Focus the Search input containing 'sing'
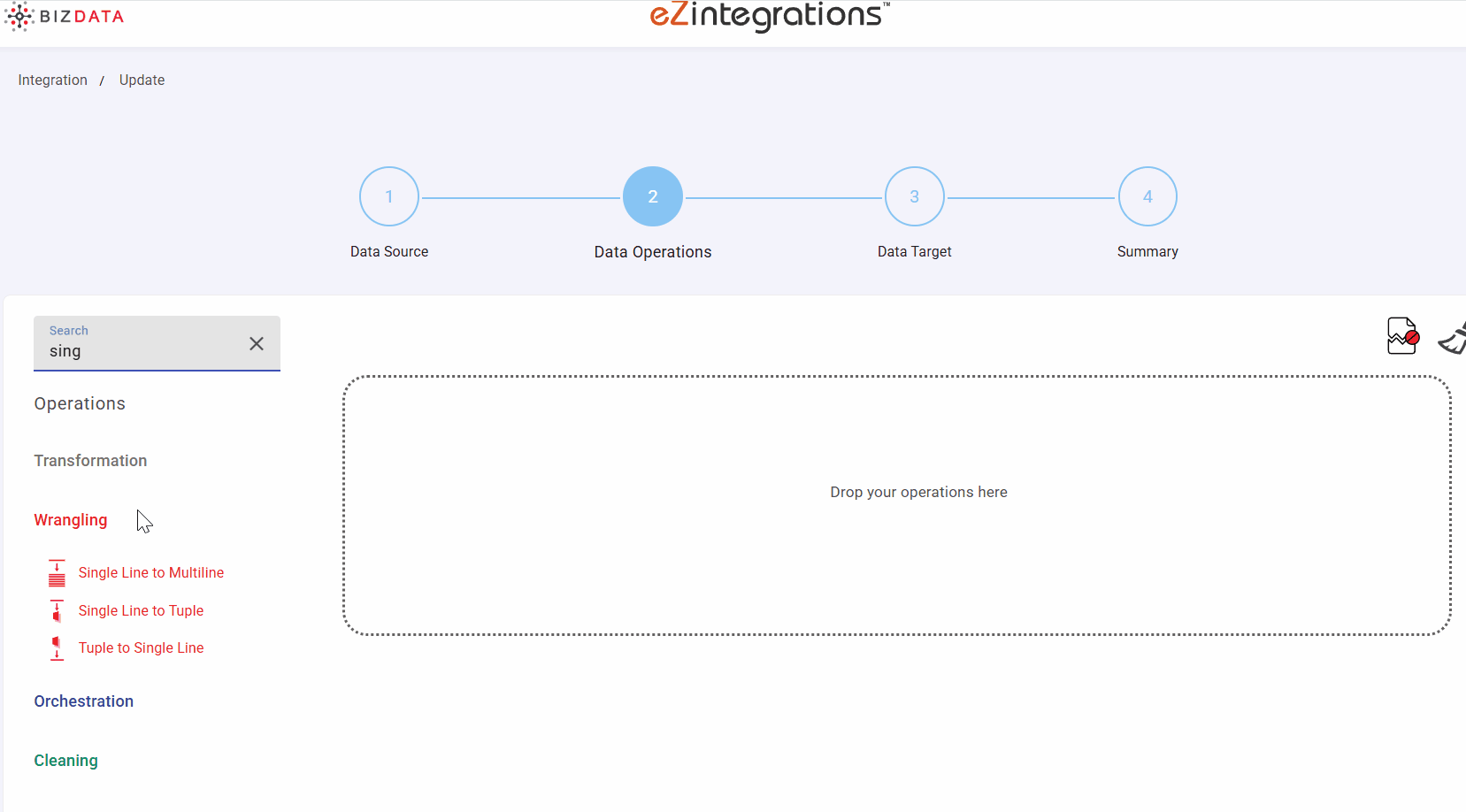Viewport: 1466px width, 812px height. pyautogui.click(x=142, y=351)
